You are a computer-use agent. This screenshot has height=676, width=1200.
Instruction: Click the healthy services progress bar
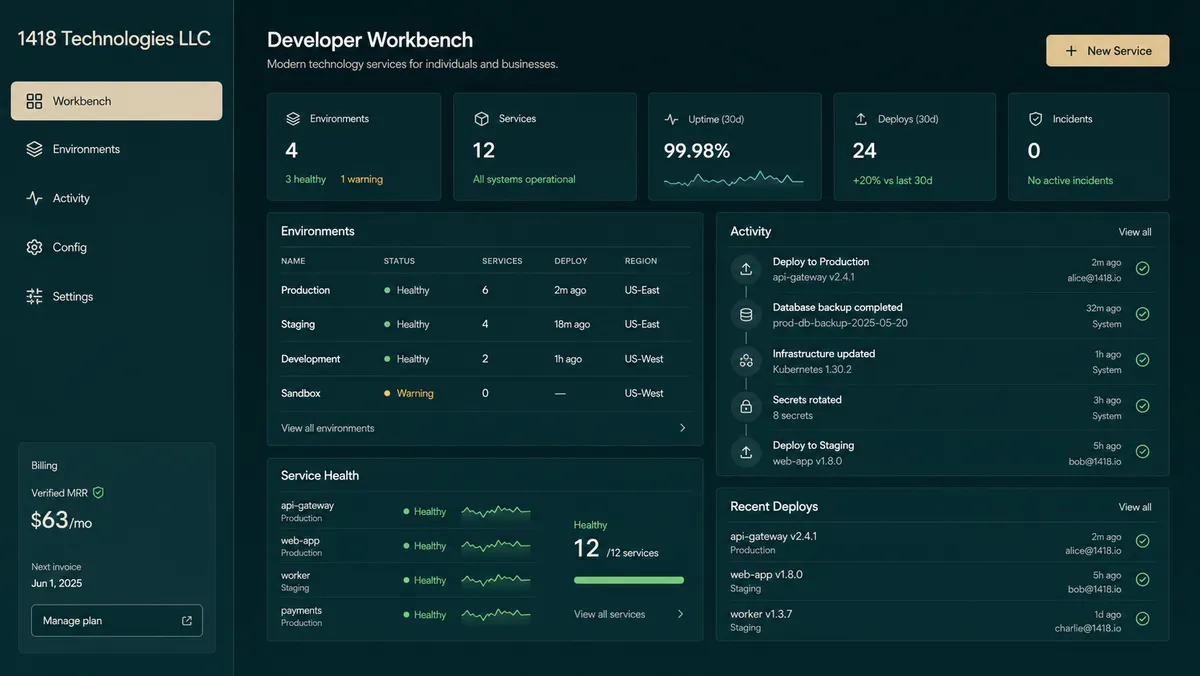point(629,580)
